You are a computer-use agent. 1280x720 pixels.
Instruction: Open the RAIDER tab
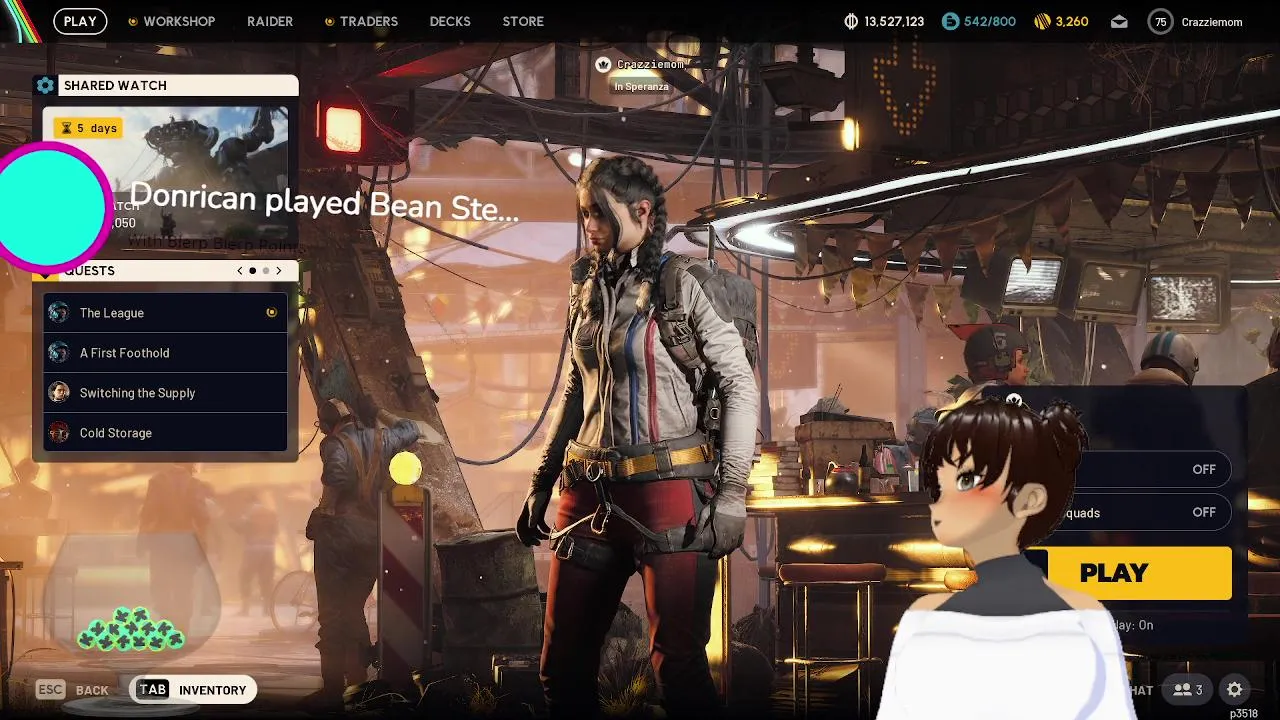[x=270, y=21]
